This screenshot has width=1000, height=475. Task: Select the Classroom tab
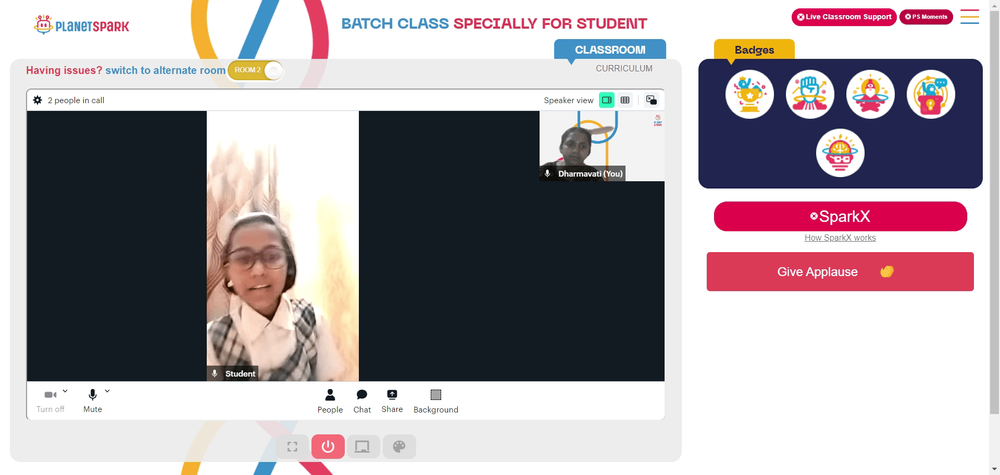click(x=609, y=49)
